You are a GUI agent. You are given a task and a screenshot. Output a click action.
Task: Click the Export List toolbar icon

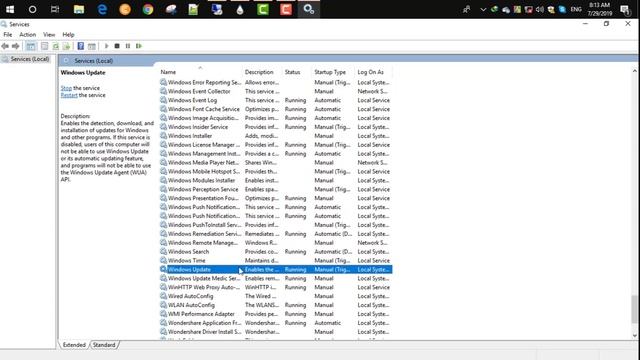pyautogui.click(x=67, y=46)
